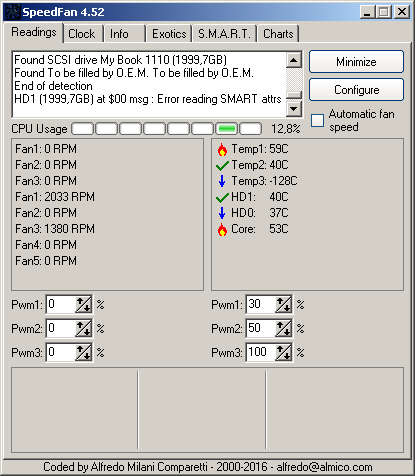This screenshot has width=415, height=476.
Task: Click the log scrollbar down arrow
Action: click(x=294, y=109)
